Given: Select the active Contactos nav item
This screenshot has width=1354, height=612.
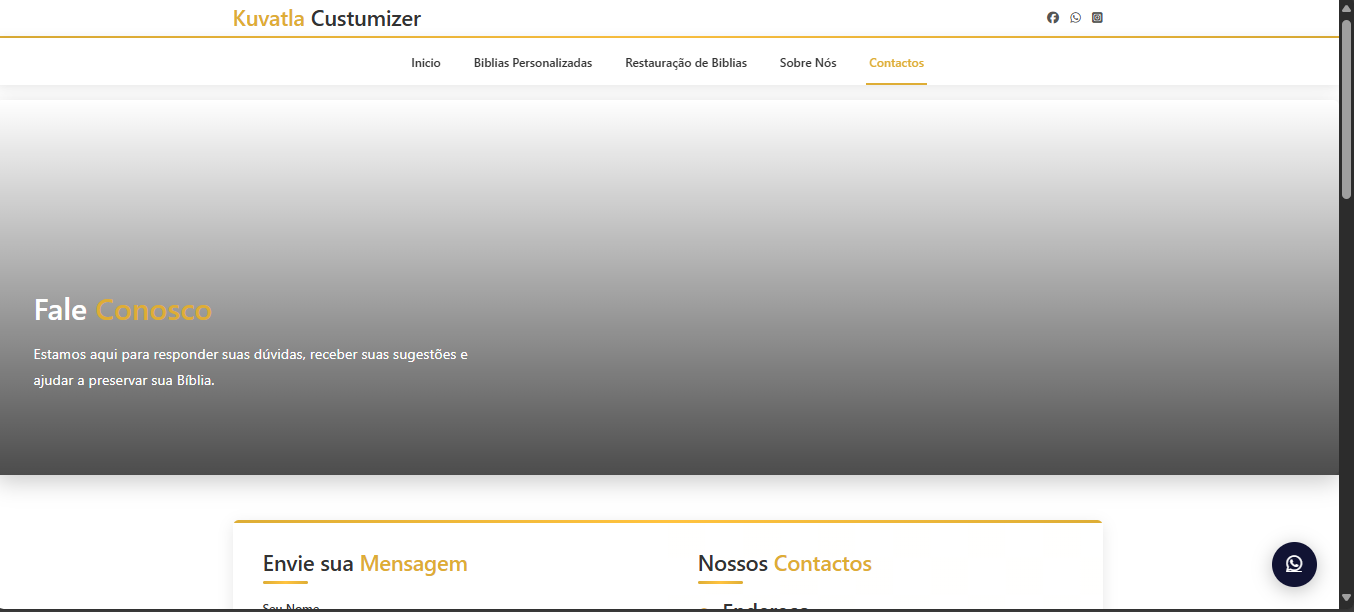Looking at the screenshot, I should [x=896, y=63].
